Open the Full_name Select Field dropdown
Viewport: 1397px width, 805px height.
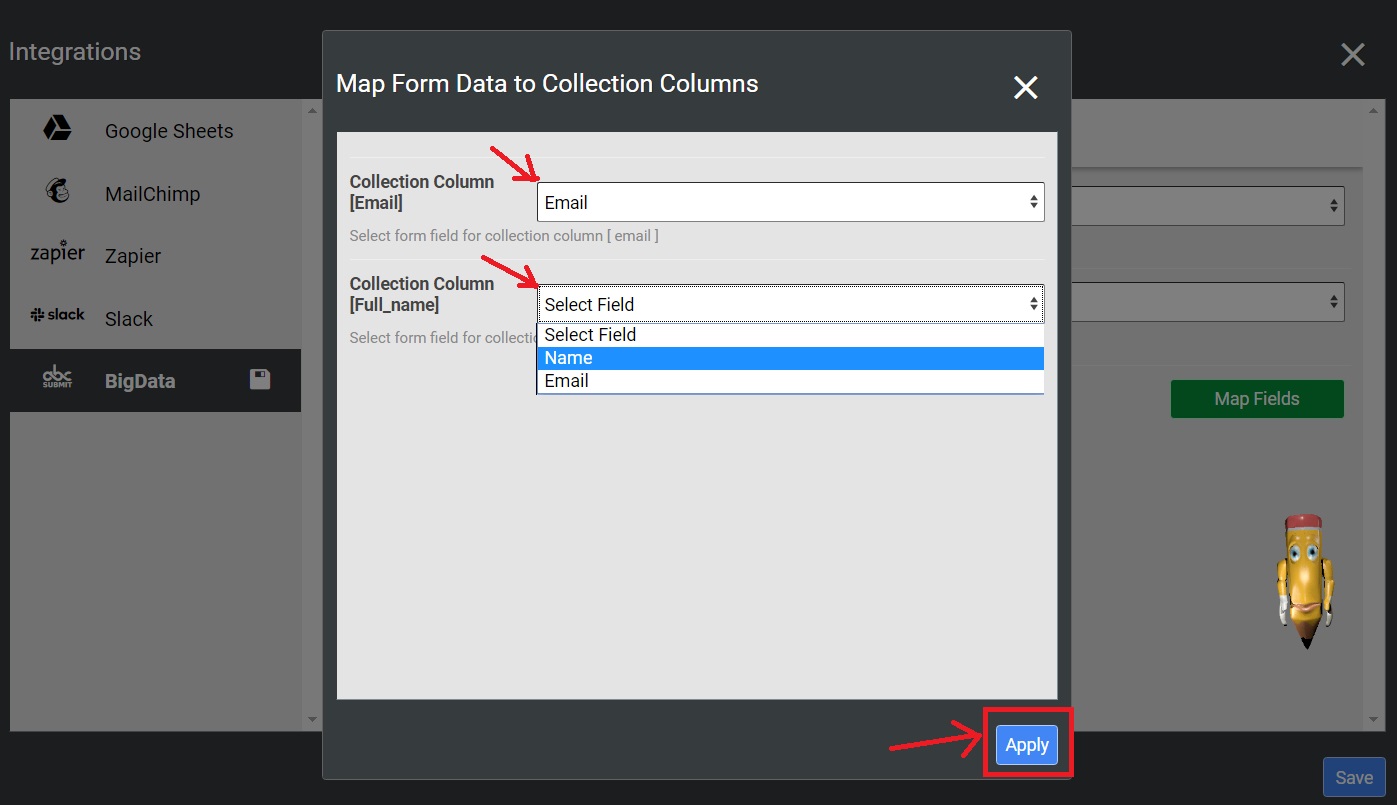coord(790,304)
